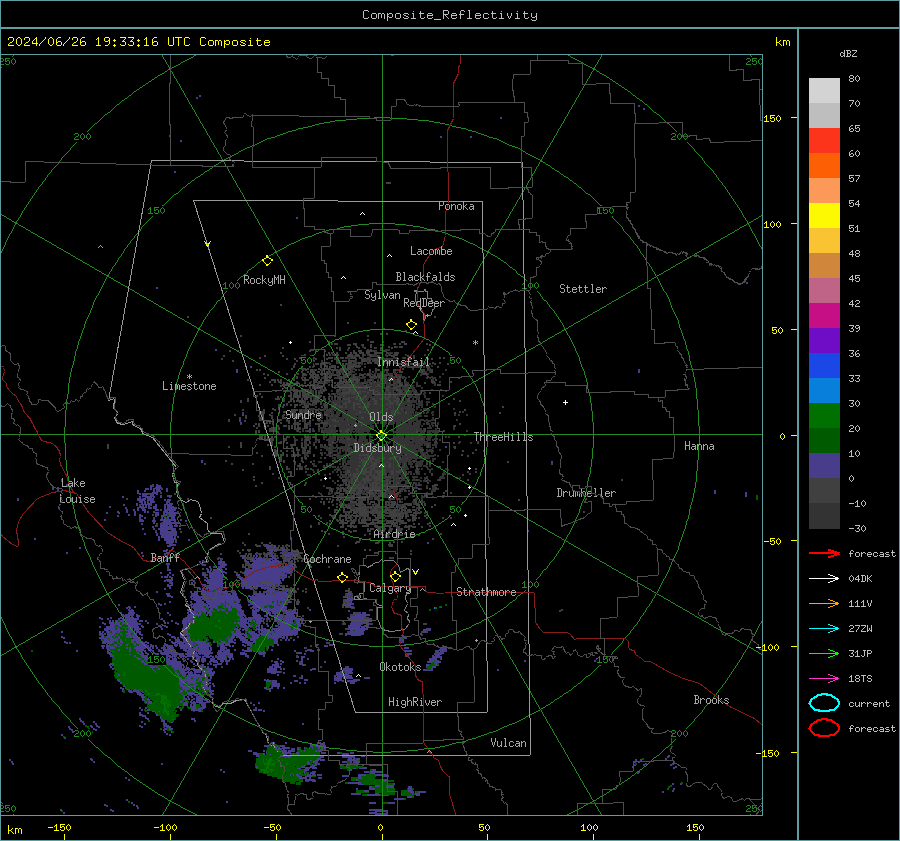Click the Lacombe town label

[431, 251]
